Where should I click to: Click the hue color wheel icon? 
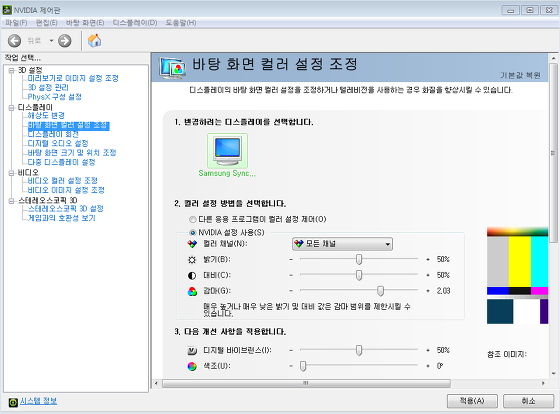click(192, 366)
